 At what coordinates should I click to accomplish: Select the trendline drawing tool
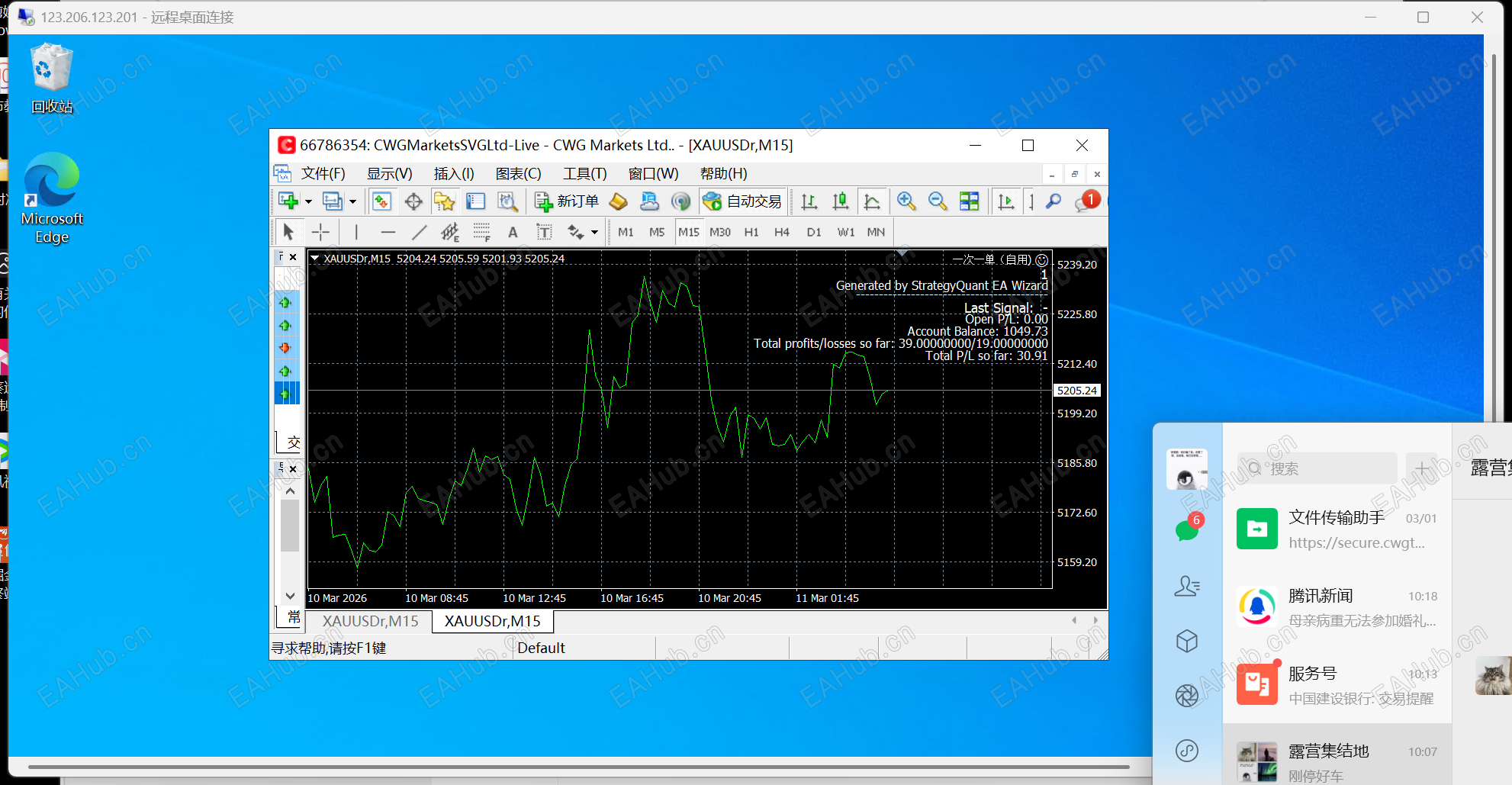[419, 232]
